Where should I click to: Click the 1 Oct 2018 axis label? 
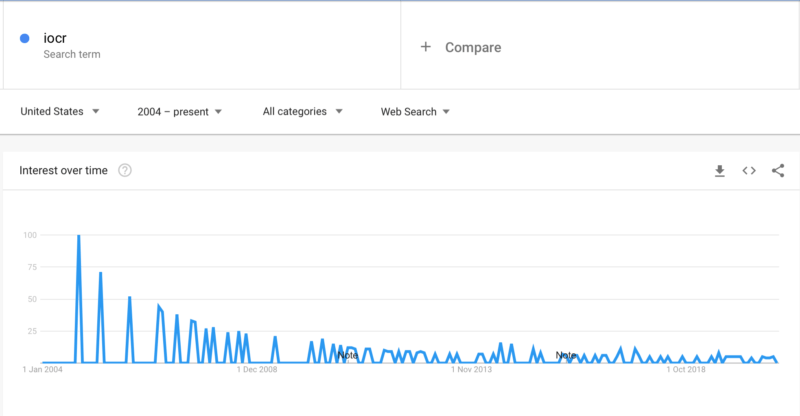click(686, 369)
